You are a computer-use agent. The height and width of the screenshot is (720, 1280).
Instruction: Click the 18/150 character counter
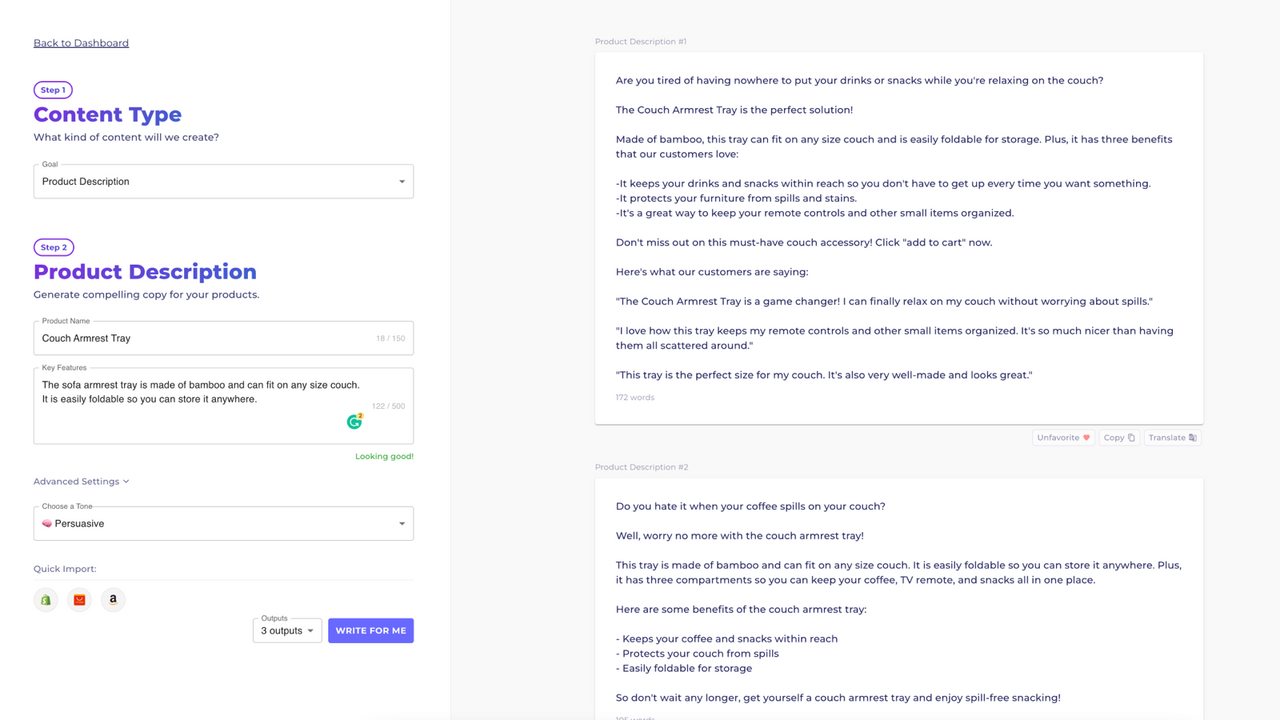[x=389, y=338]
